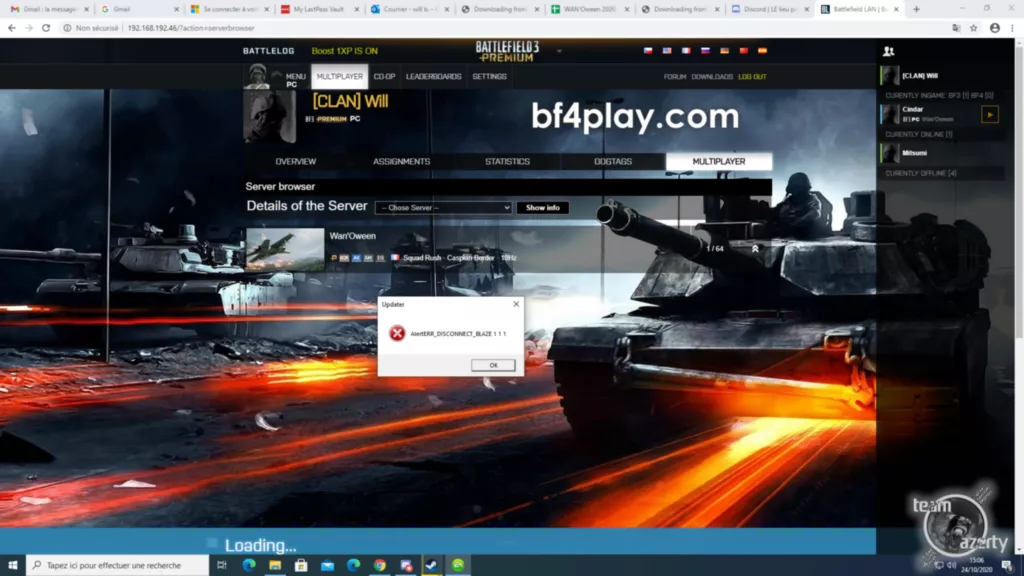Viewport: 1024px width, 576px height.
Task: Reload the page with the refresh icon
Action: pyautogui.click(x=46, y=28)
